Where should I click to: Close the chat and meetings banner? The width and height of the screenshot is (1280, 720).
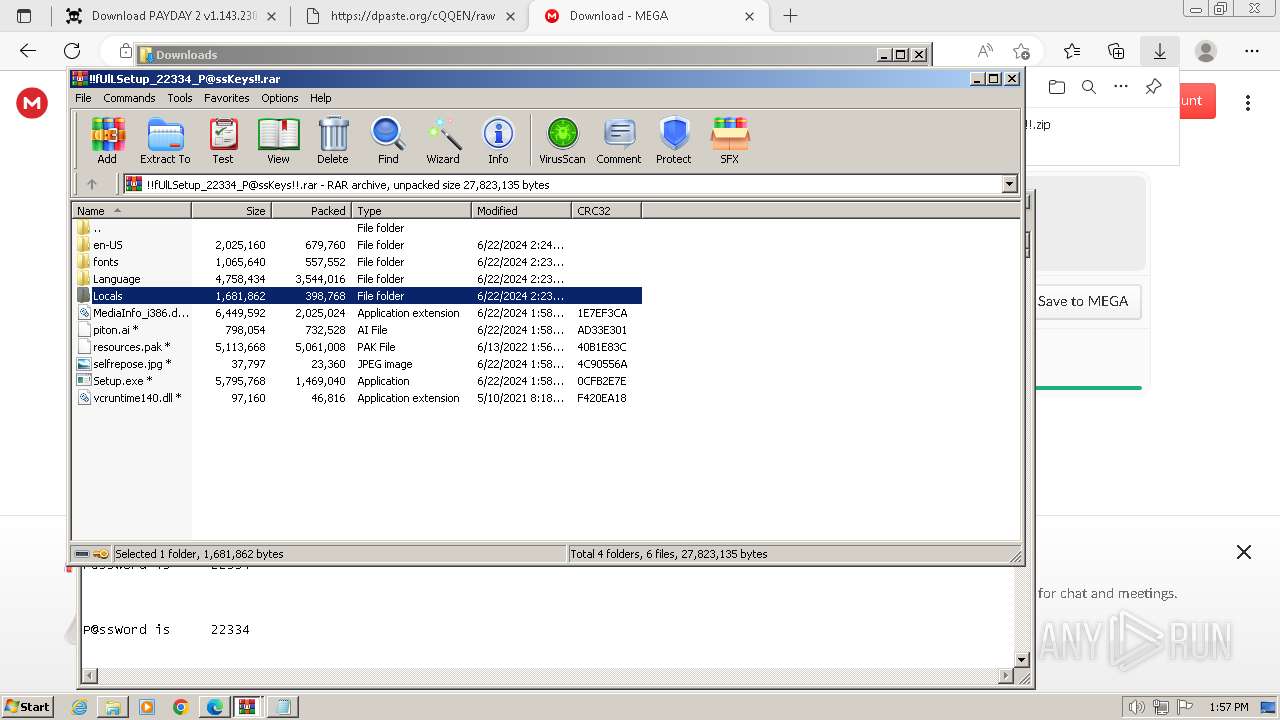pos(1244,552)
